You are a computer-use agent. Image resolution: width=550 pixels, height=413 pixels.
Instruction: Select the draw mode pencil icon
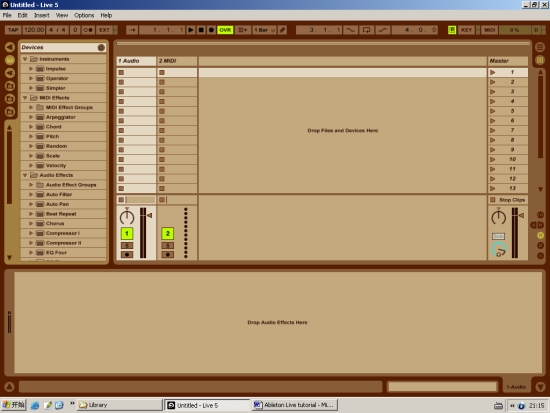click(x=282, y=30)
